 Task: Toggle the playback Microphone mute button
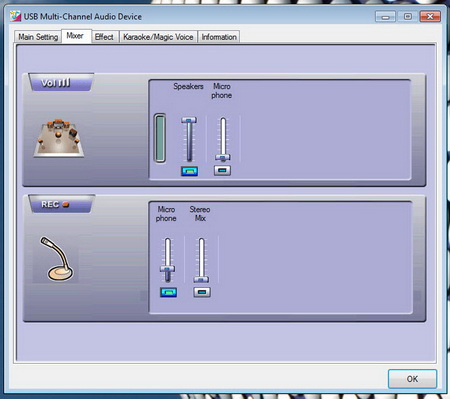[x=222, y=170]
